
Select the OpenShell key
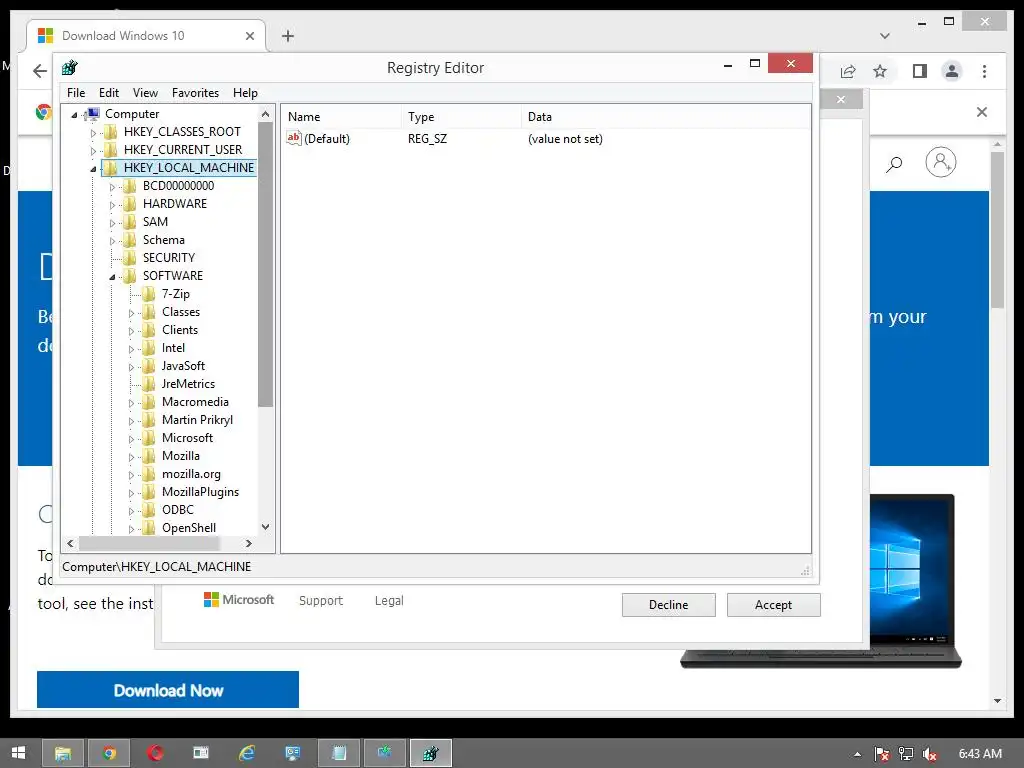pos(189,528)
